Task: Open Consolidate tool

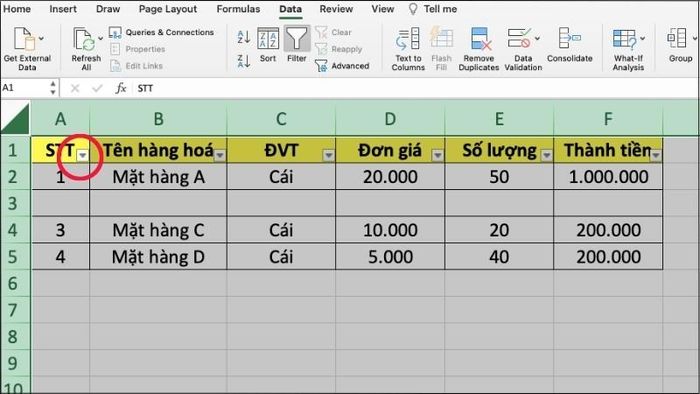Action: point(570,45)
